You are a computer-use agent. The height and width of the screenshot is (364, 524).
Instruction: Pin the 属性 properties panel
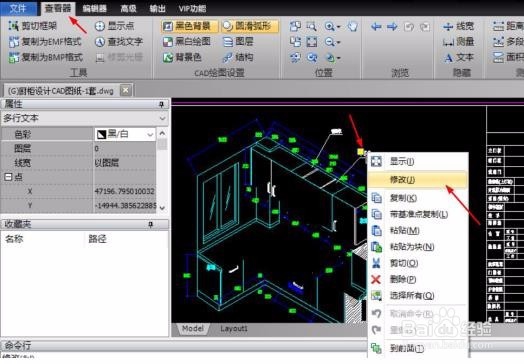click(x=161, y=105)
